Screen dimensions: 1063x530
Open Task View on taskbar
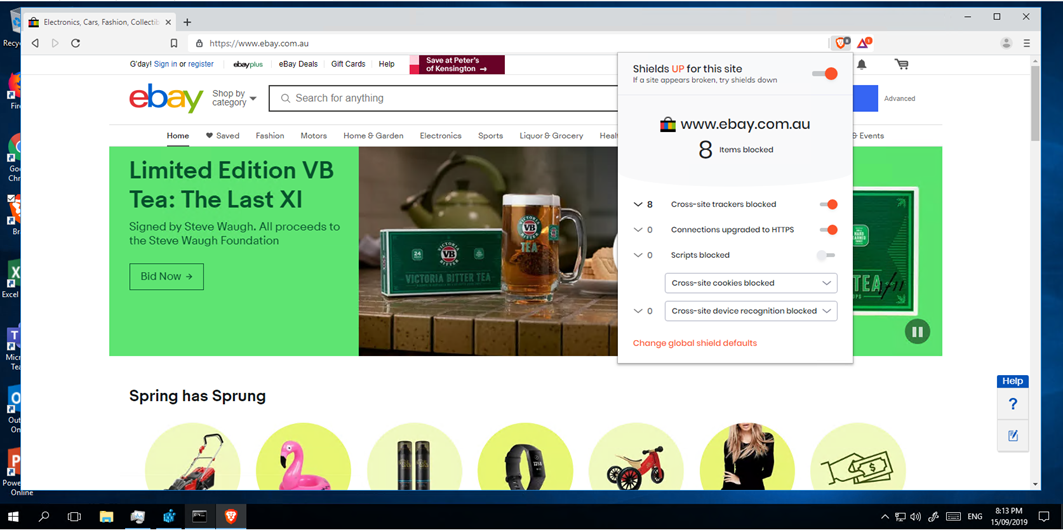click(75, 516)
